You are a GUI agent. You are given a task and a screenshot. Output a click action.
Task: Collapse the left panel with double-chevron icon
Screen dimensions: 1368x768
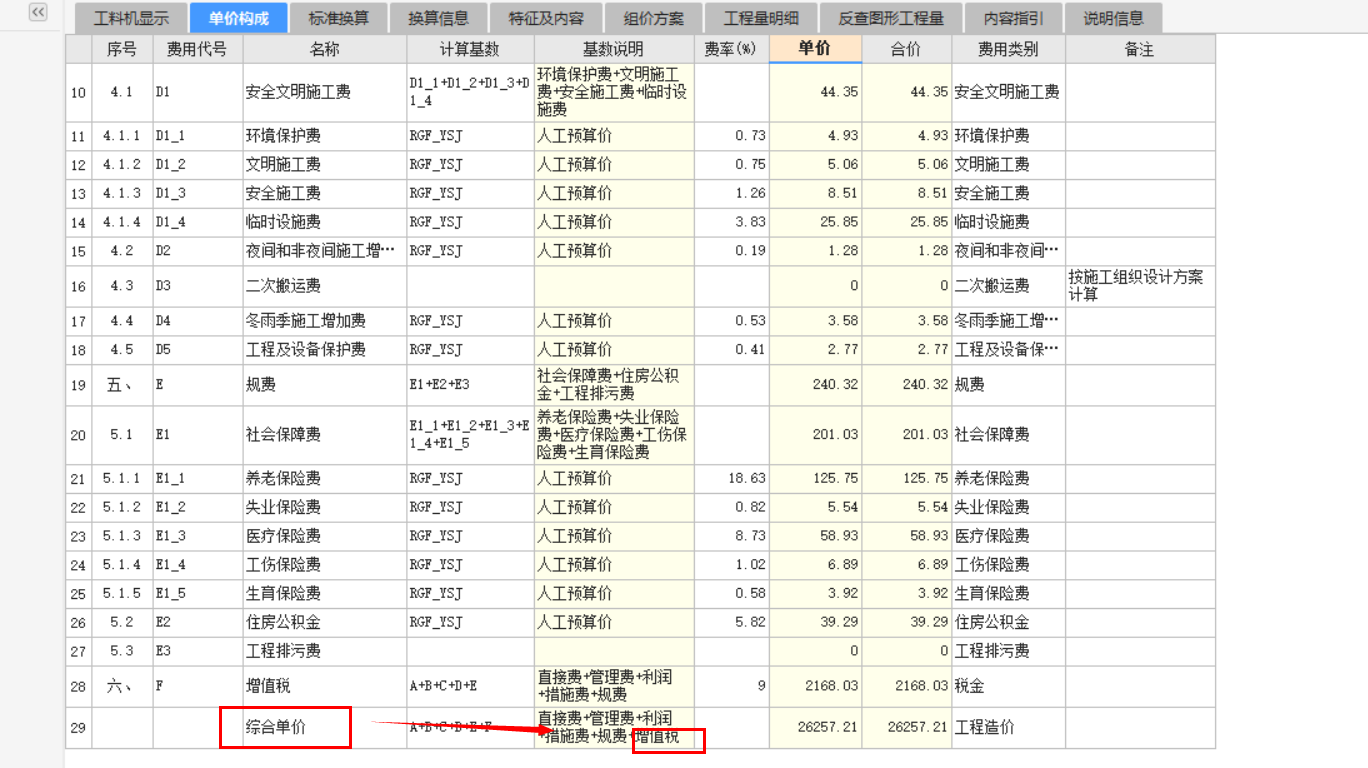click(x=38, y=12)
